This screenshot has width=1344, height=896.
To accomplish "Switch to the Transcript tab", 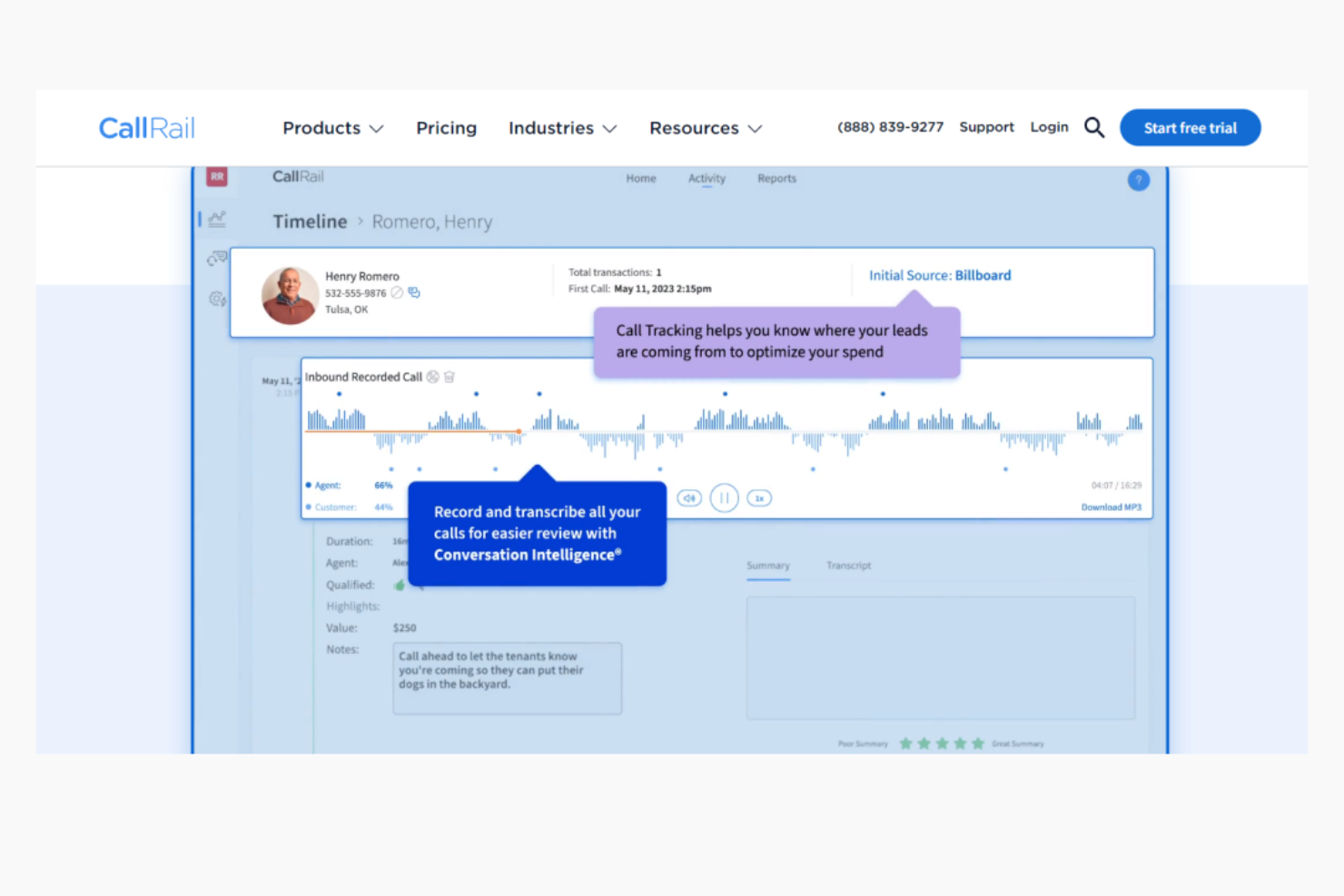I will coord(848,566).
